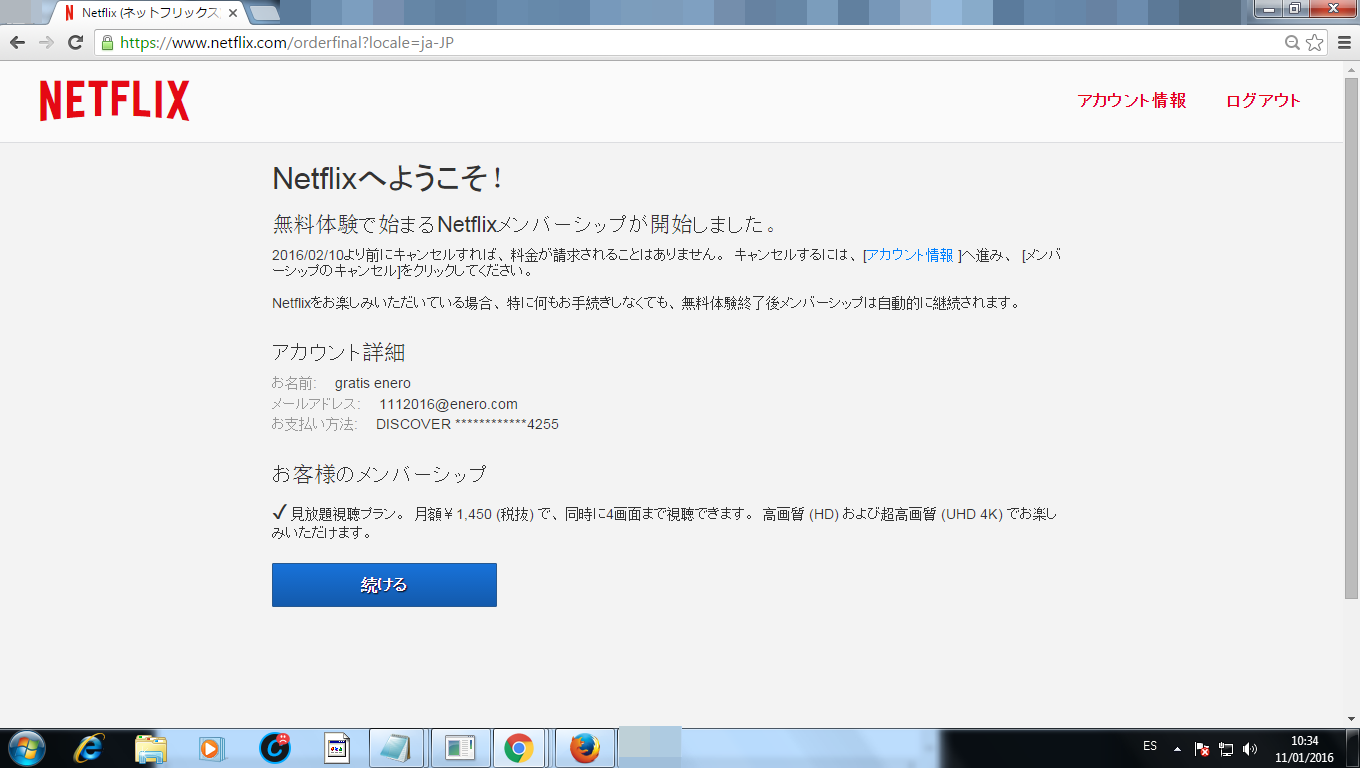Click the name text gratis enero
Screen dimensions: 1360x768
373,383
